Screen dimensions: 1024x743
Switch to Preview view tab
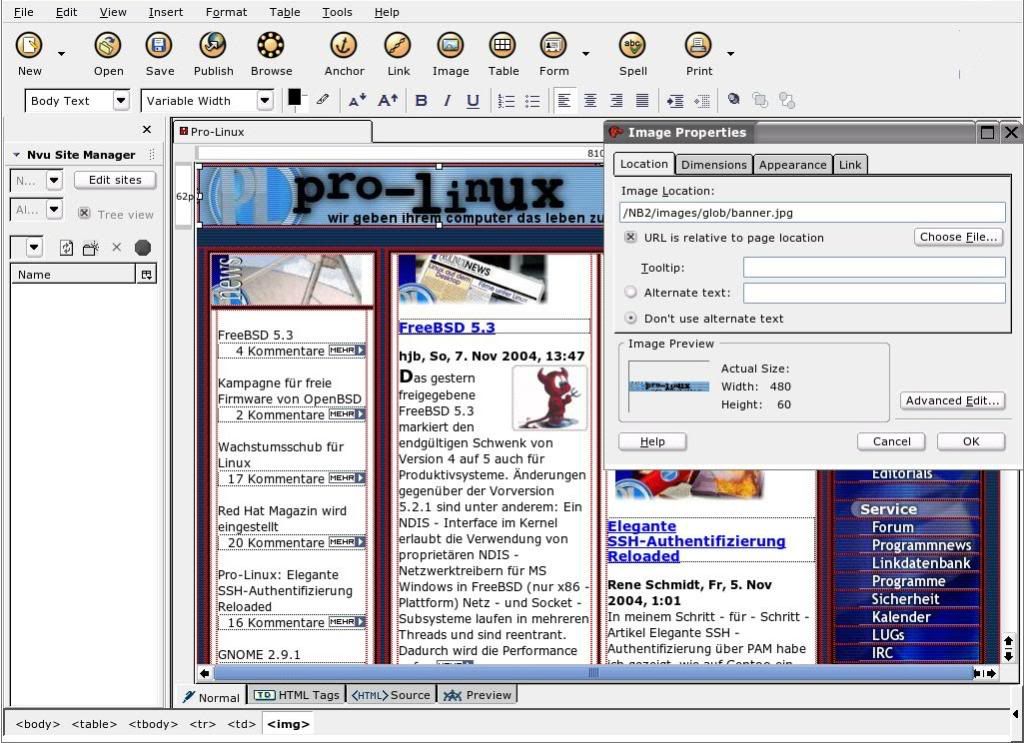click(x=477, y=695)
